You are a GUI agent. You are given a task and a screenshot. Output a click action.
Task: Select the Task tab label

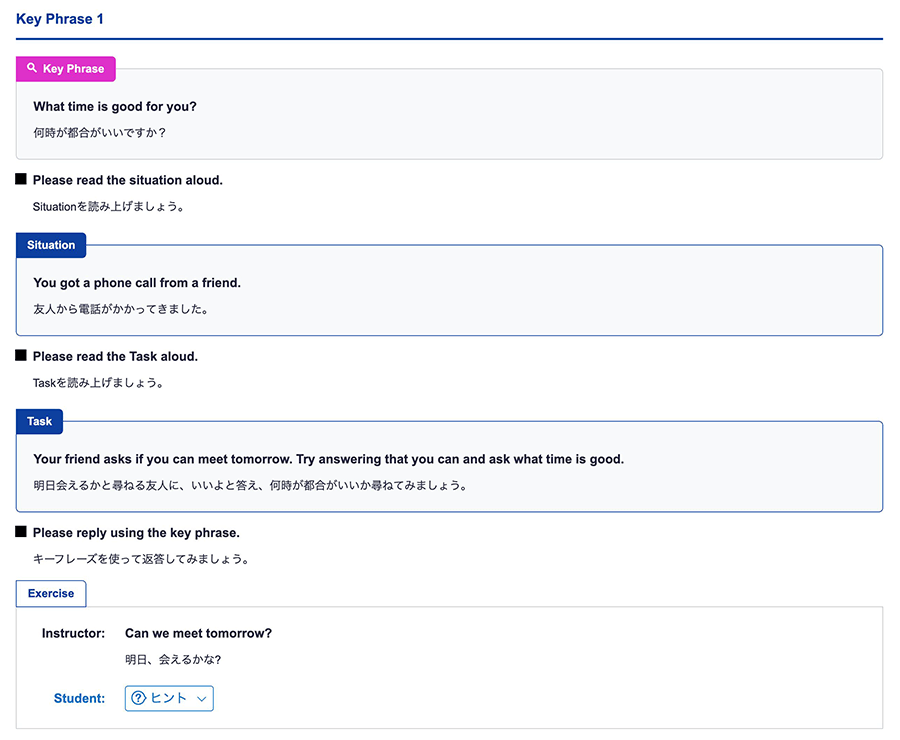pyautogui.click(x=40, y=421)
